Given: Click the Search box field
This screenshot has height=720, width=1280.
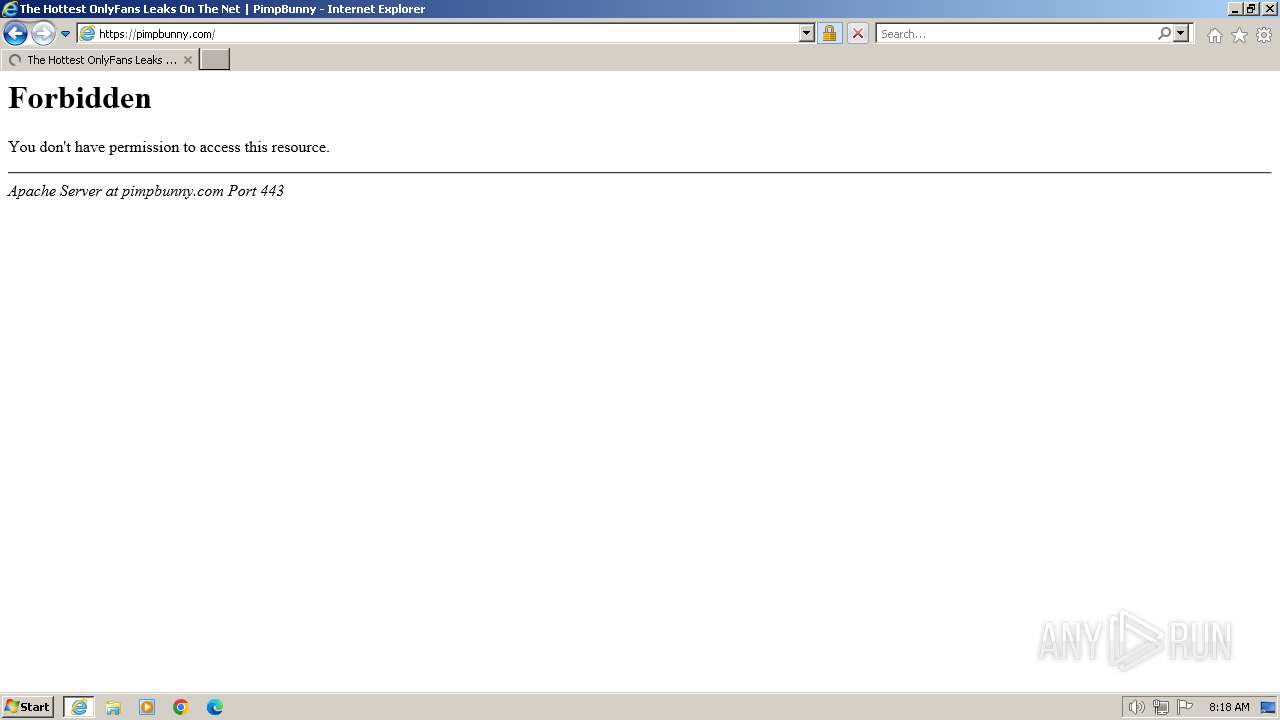Looking at the screenshot, I should (1016, 34).
